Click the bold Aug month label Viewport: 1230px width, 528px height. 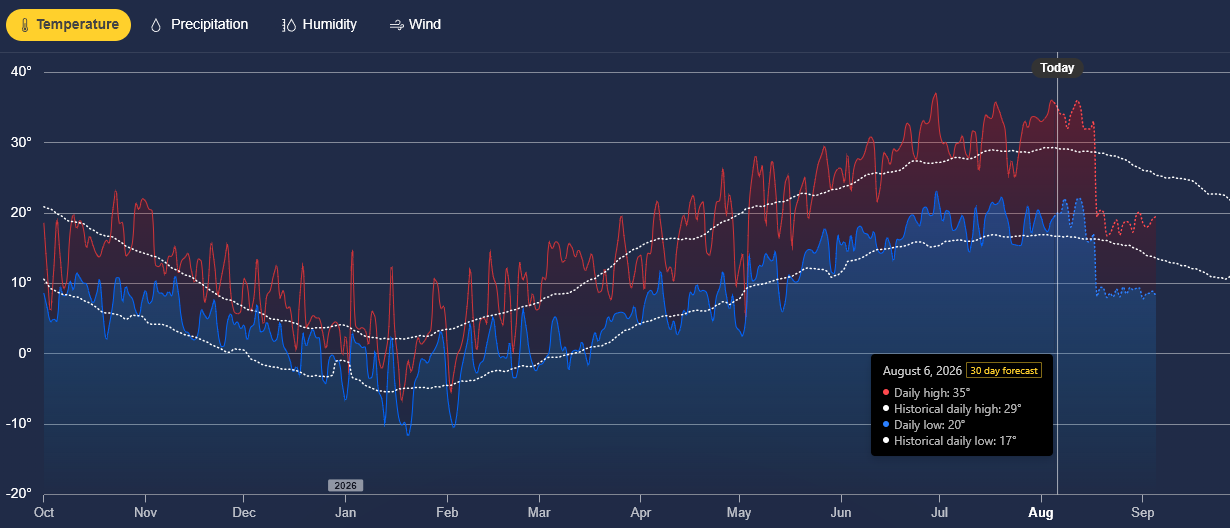(x=1041, y=512)
